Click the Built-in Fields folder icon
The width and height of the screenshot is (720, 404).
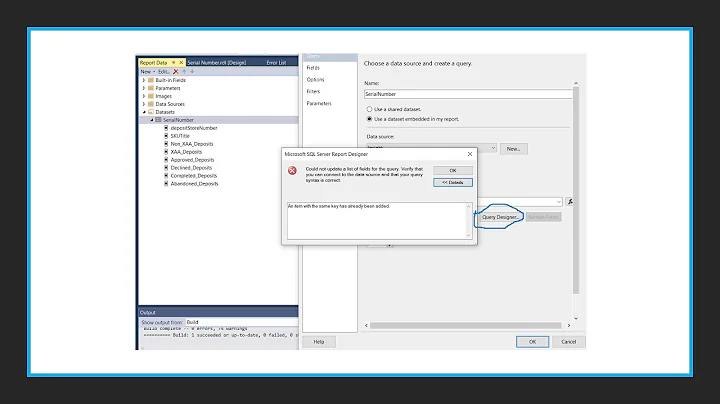click(151, 80)
